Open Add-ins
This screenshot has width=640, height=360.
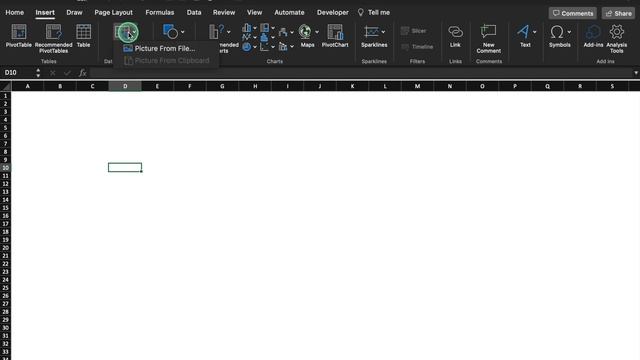pyautogui.click(x=593, y=36)
